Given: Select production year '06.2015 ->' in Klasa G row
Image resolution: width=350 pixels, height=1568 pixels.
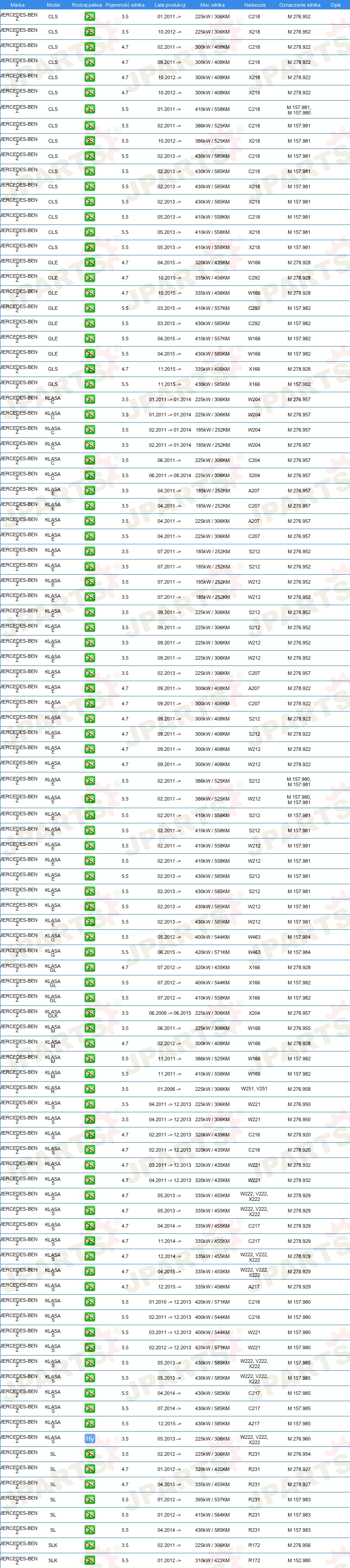Looking at the screenshot, I should 170,953.
